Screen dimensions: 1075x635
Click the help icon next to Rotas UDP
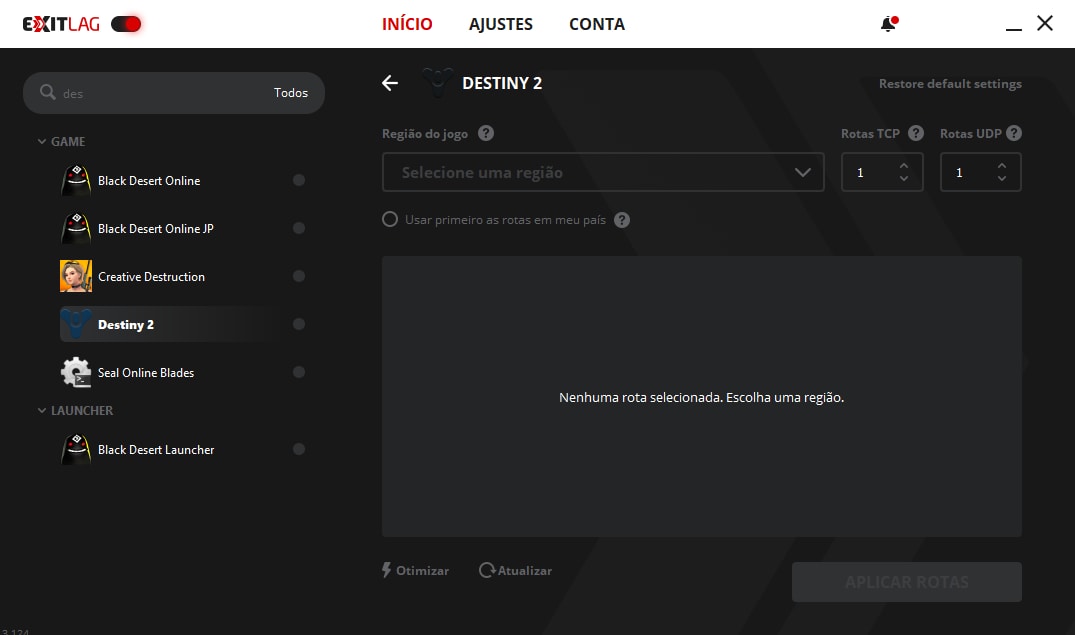pyautogui.click(x=1013, y=133)
